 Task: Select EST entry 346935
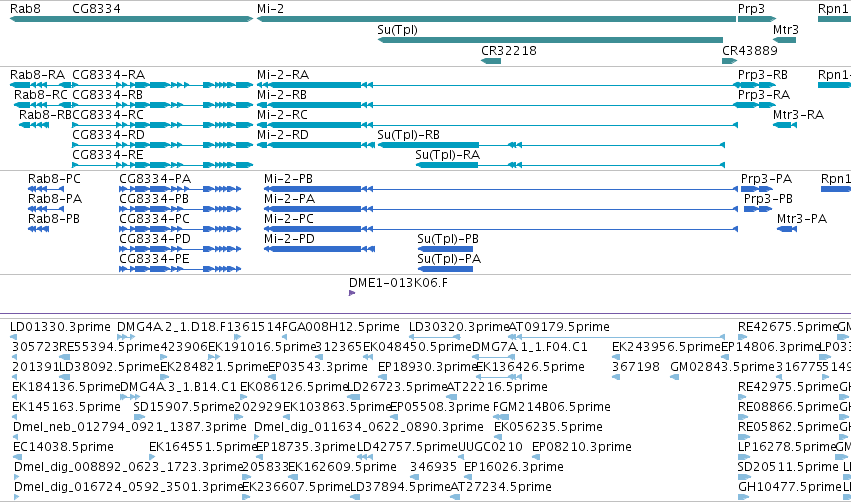pyautogui.click(x=415, y=477)
